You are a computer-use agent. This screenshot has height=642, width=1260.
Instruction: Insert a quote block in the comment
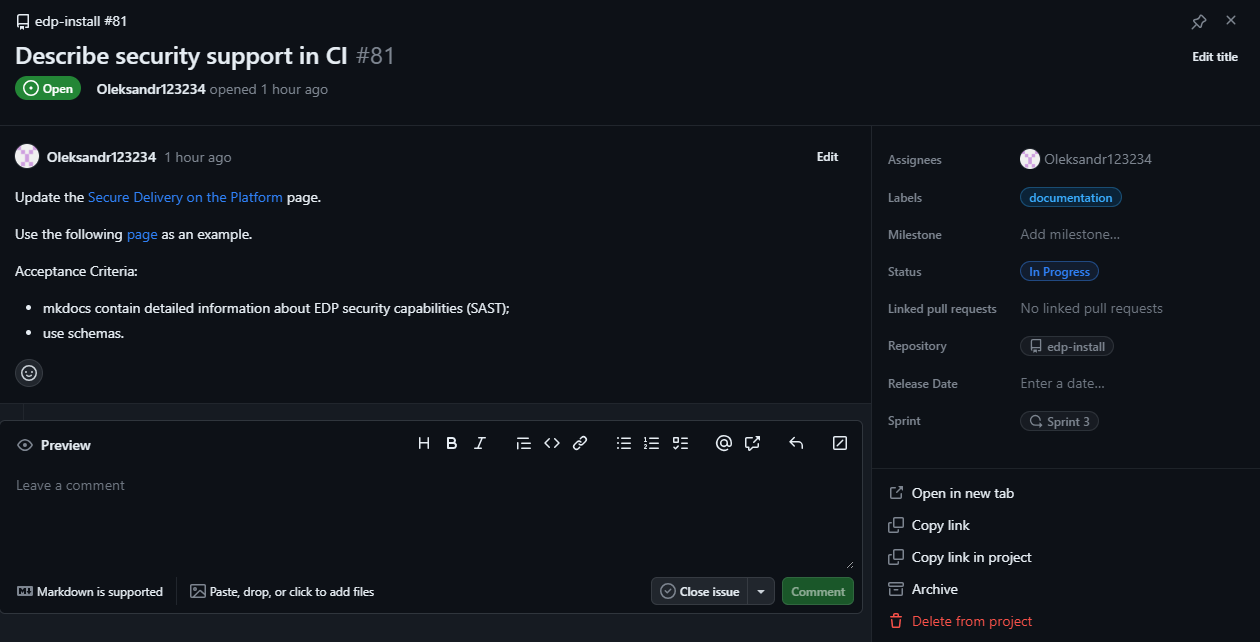pyautogui.click(x=523, y=443)
